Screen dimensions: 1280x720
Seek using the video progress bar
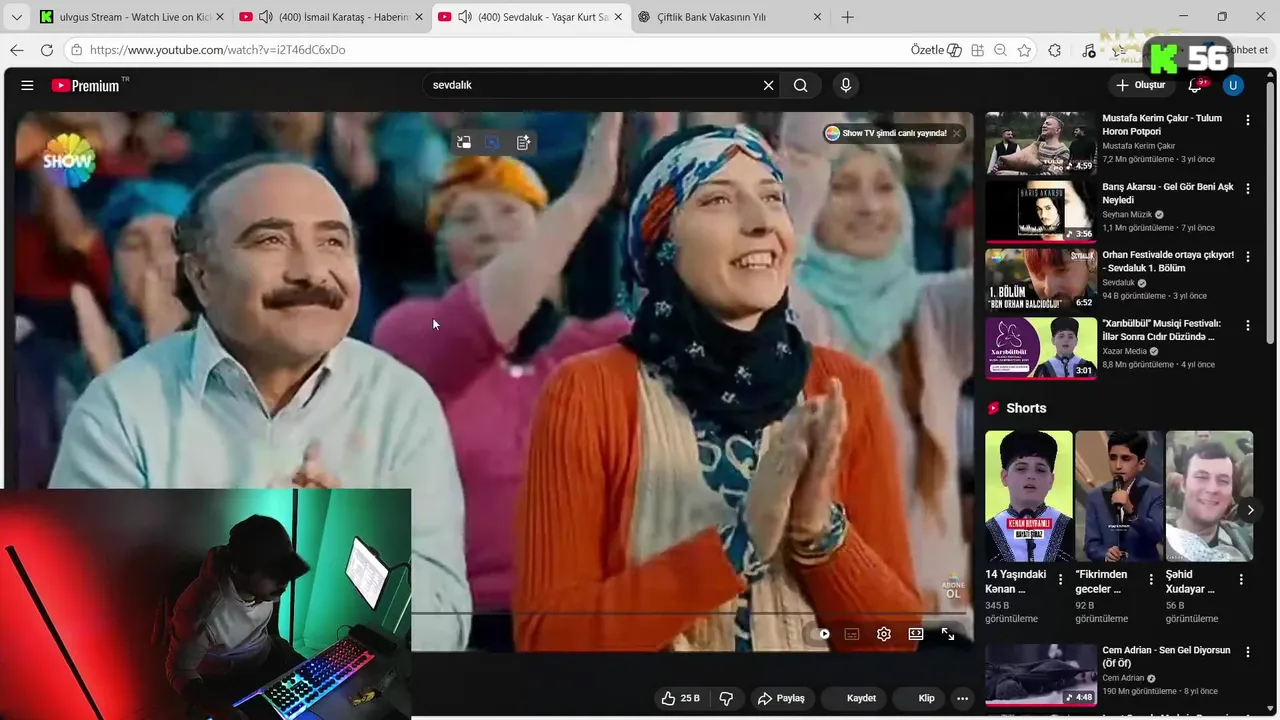pos(688,612)
